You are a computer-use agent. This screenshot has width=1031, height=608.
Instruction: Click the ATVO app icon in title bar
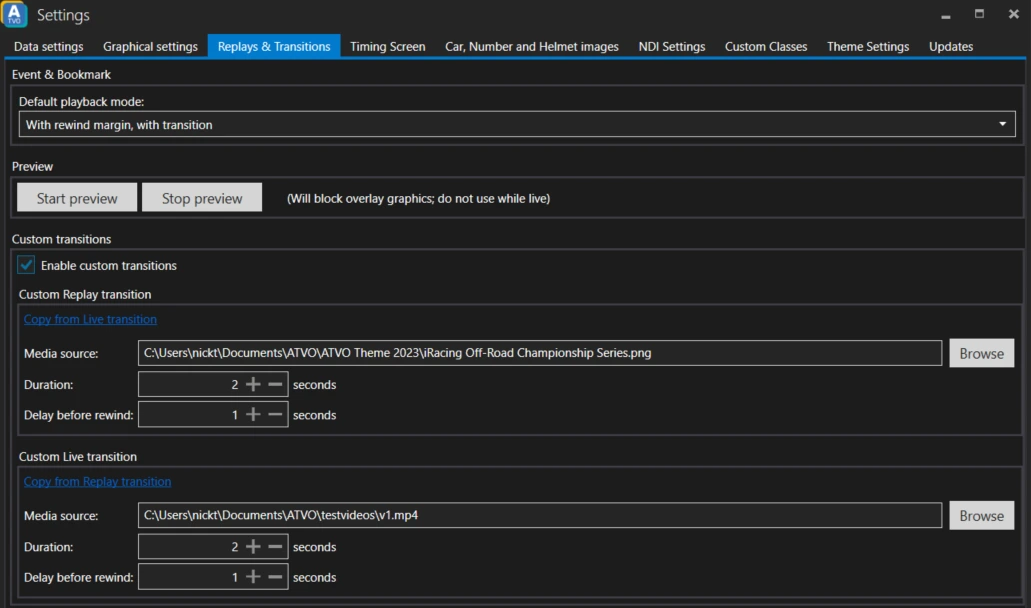point(14,14)
